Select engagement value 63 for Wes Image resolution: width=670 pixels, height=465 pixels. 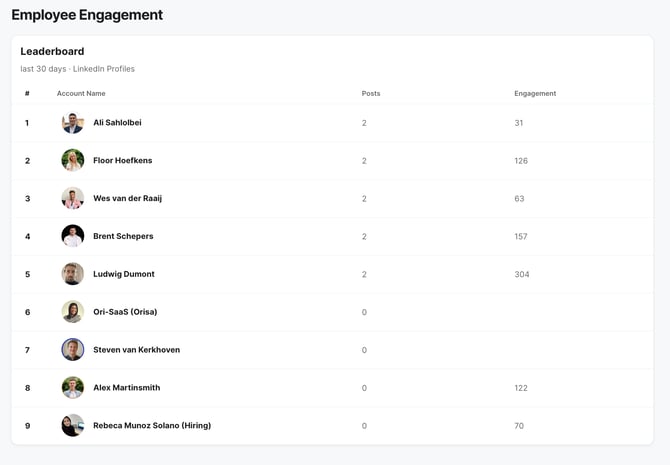pyautogui.click(x=519, y=199)
